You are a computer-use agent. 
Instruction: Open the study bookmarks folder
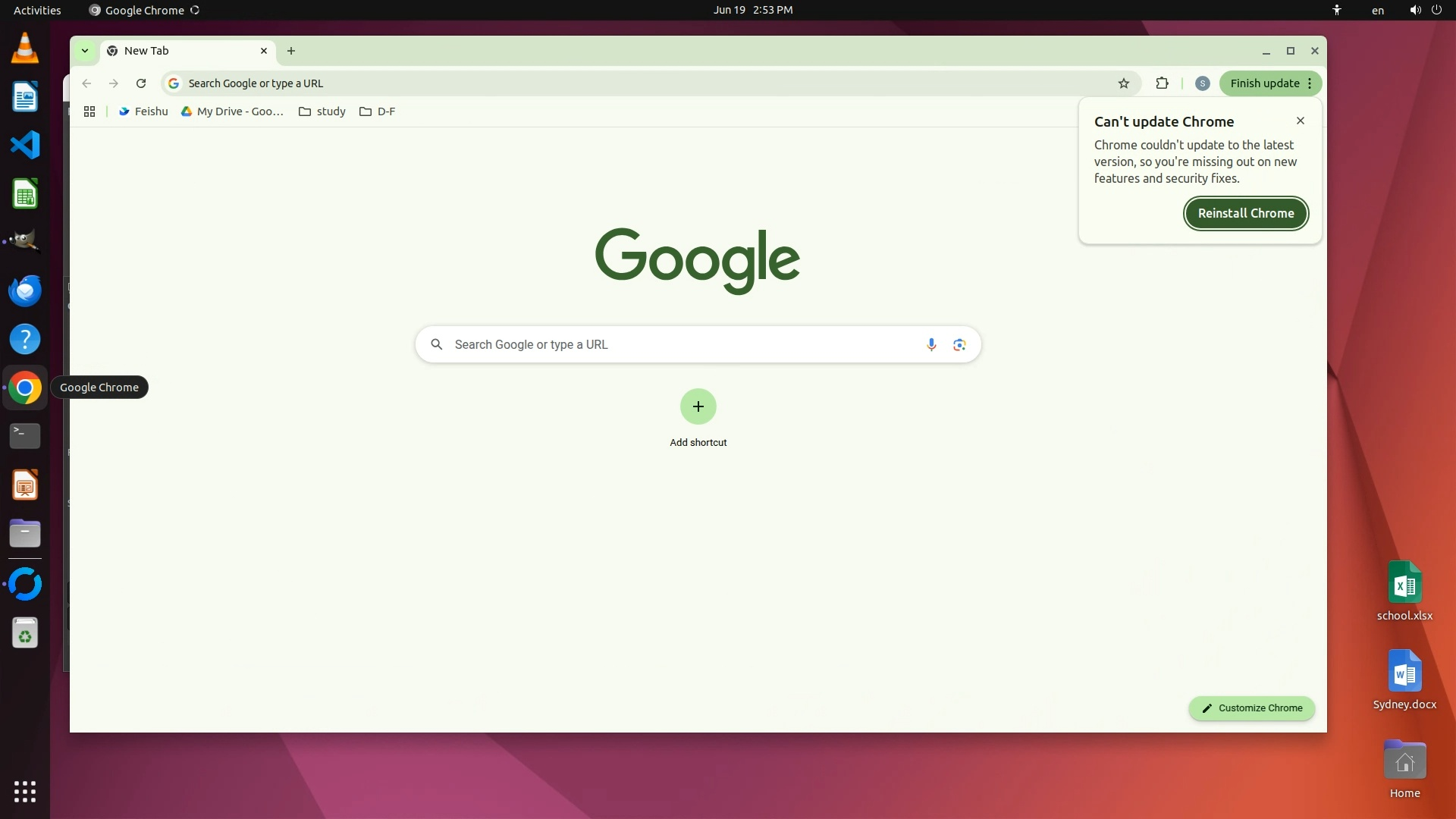(x=322, y=111)
